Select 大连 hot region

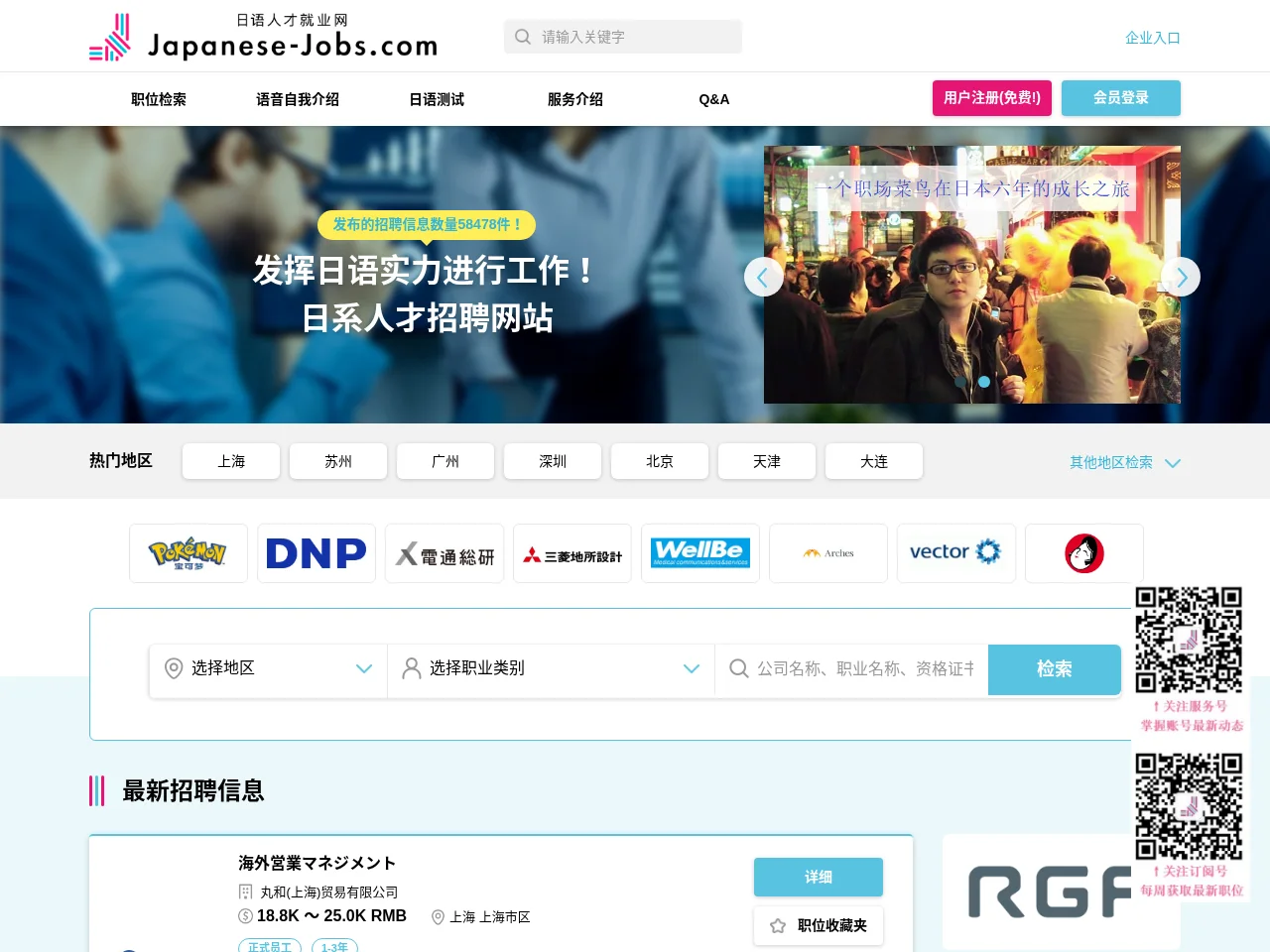point(874,461)
